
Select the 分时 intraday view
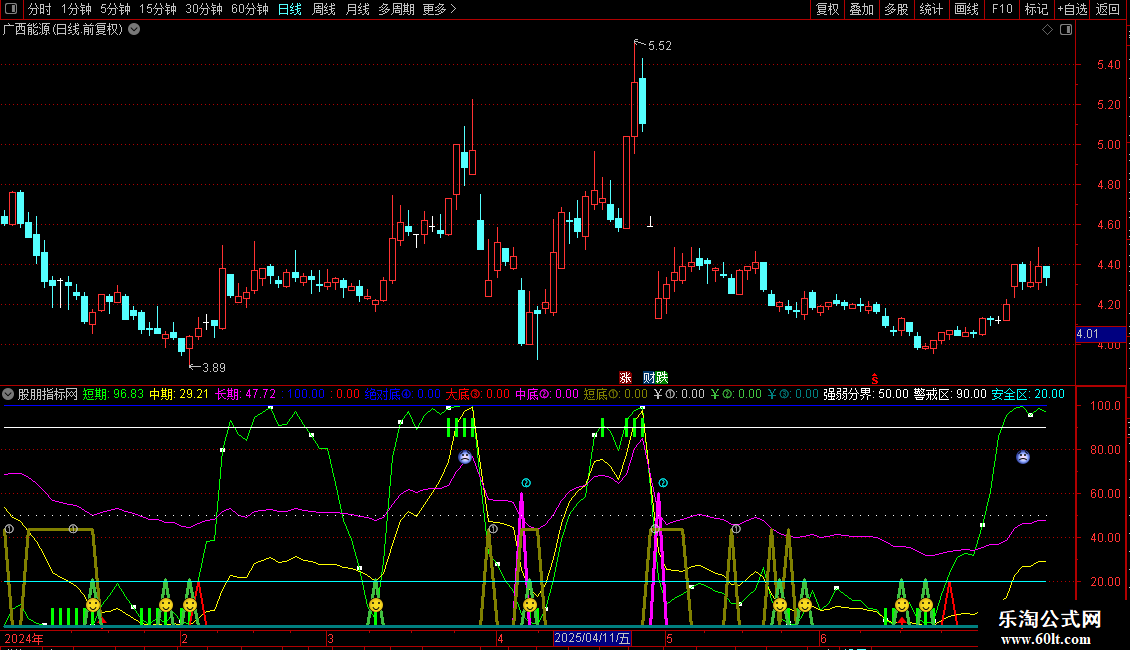pyautogui.click(x=39, y=10)
